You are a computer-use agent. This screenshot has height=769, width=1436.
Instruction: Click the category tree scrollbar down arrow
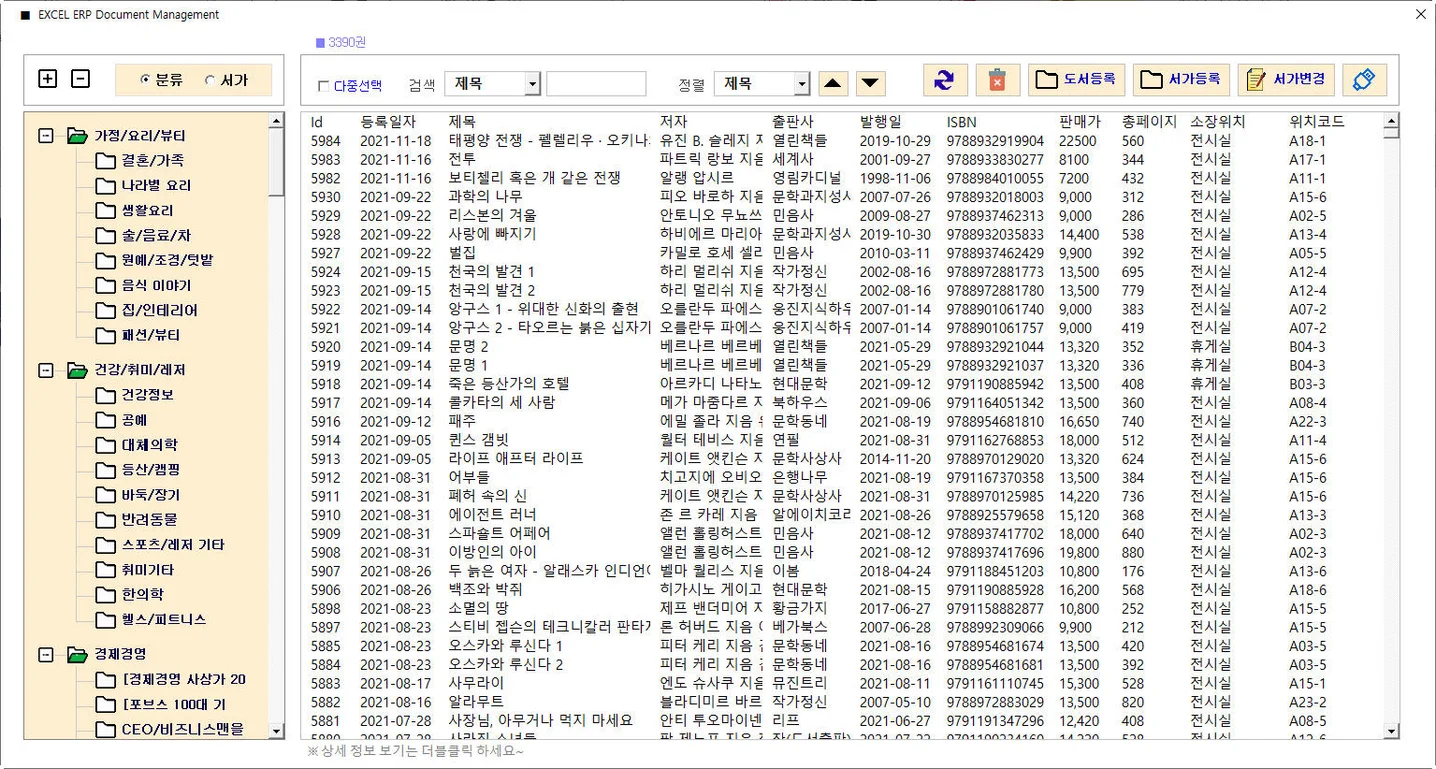pos(276,731)
